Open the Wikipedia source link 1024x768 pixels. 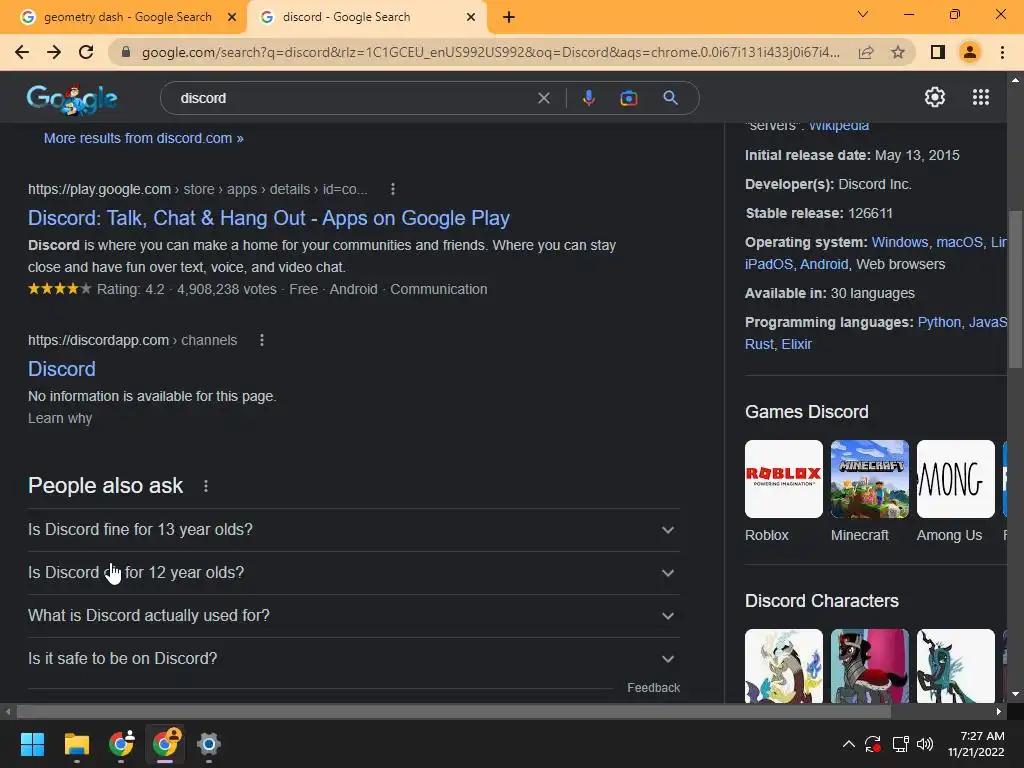coord(839,126)
